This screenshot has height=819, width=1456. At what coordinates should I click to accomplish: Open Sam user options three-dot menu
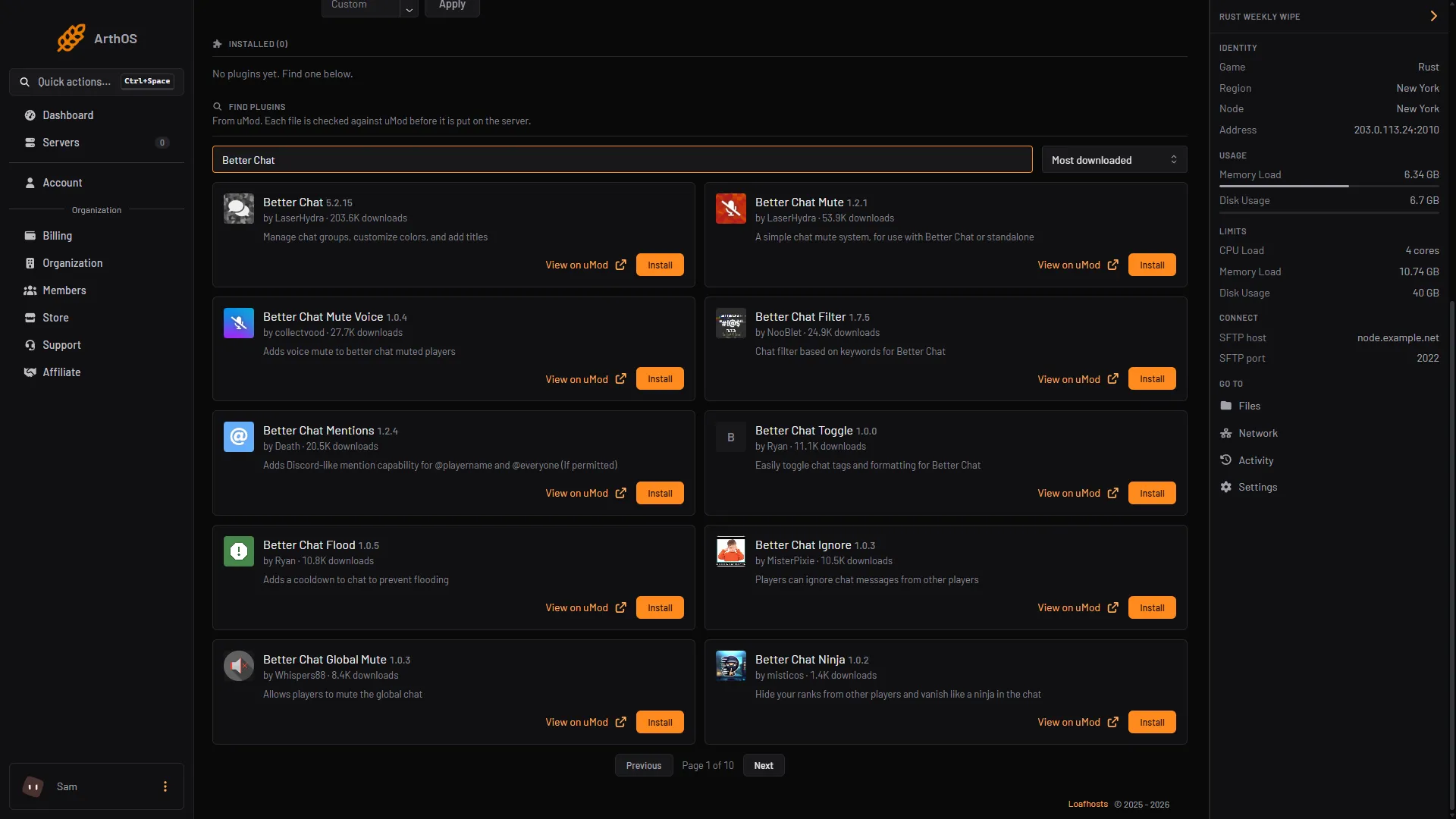coord(165,786)
